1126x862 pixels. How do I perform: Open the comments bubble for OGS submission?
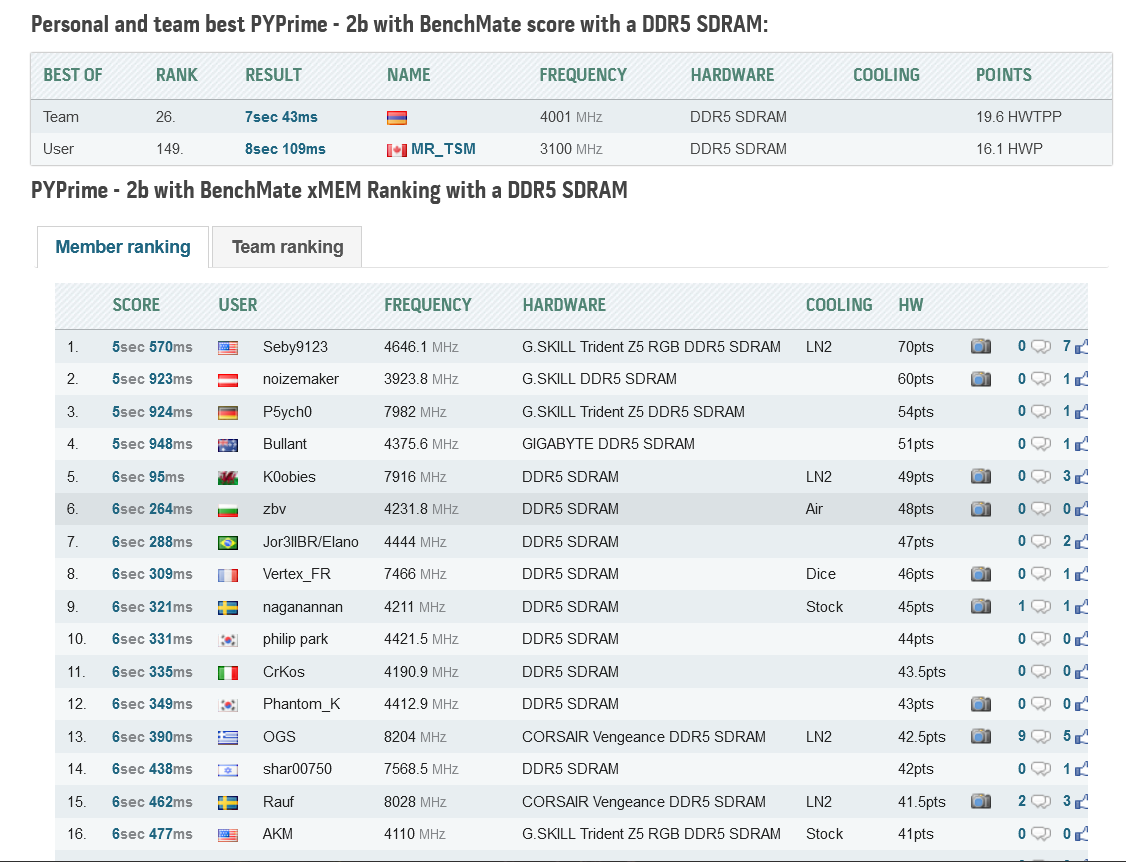[1041, 737]
